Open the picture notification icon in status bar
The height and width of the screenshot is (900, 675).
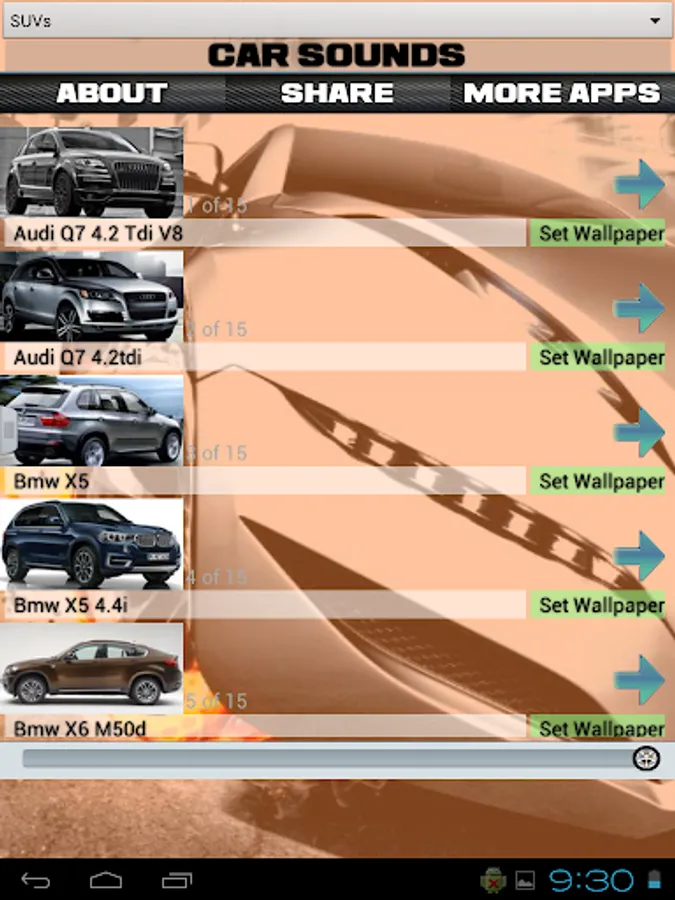(525, 880)
